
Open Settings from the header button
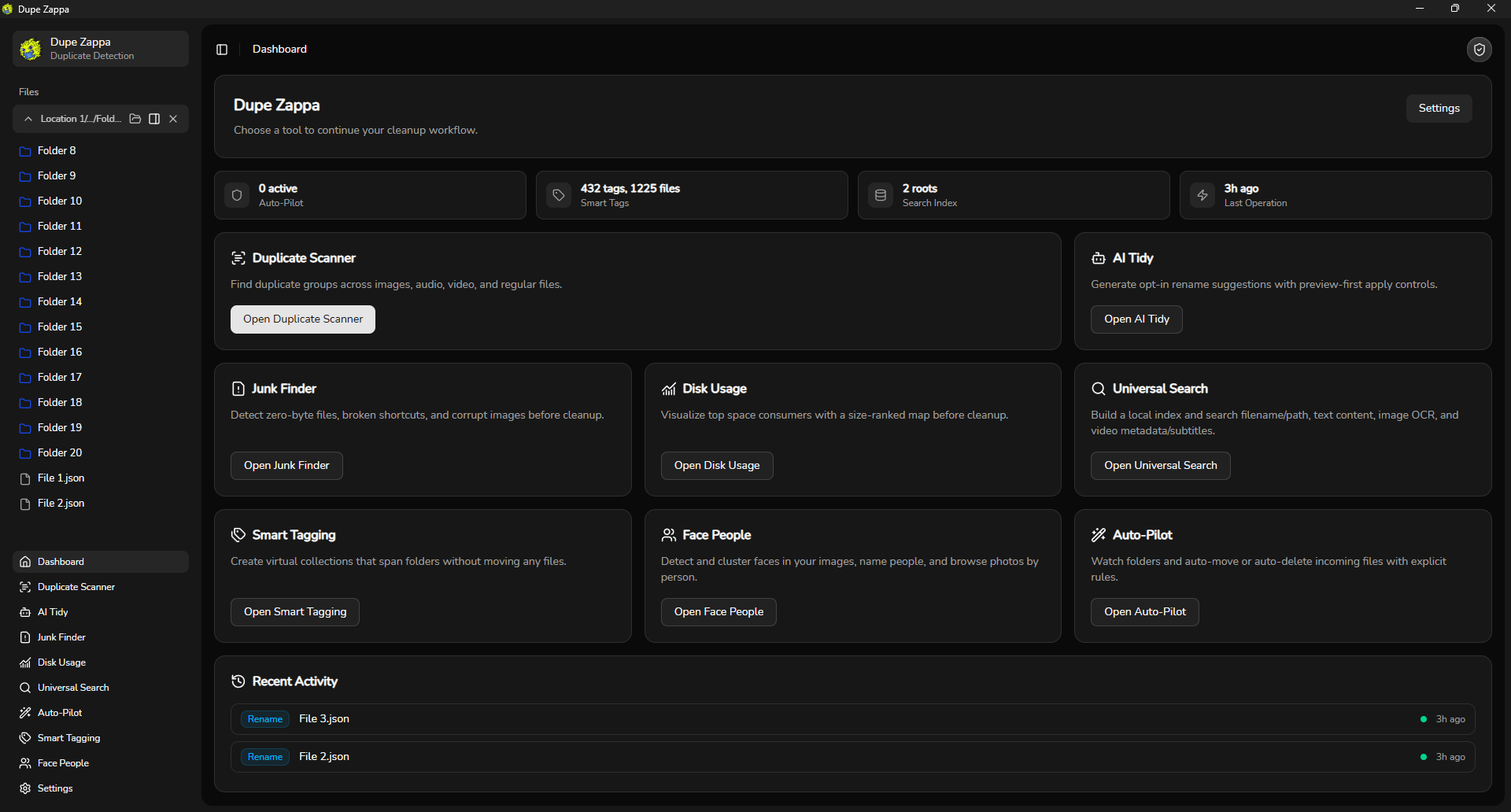(x=1439, y=109)
